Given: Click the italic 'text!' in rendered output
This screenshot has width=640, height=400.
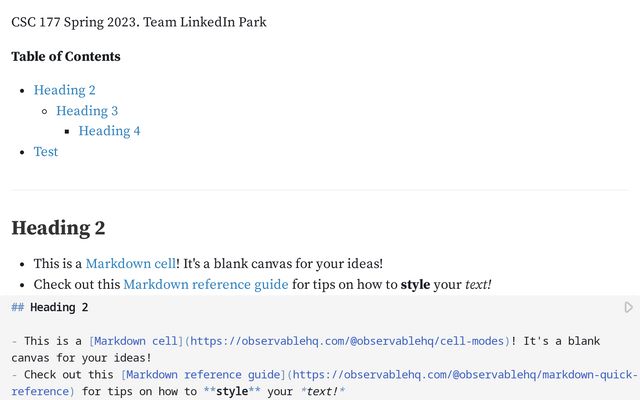Looking at the screenshot, I should pyautogui.click(x=476, y=285).
